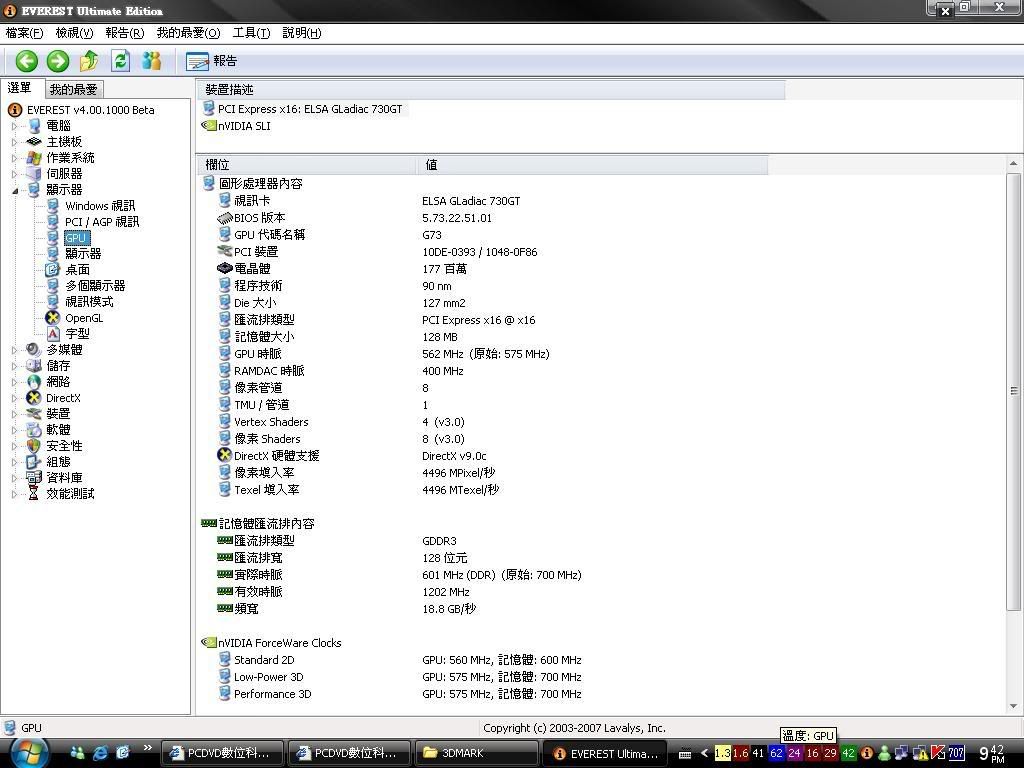Viewport: 1024px width, 768px height.
Task: Select Windows 視訊 in the tree
Action: click(100, 206)
